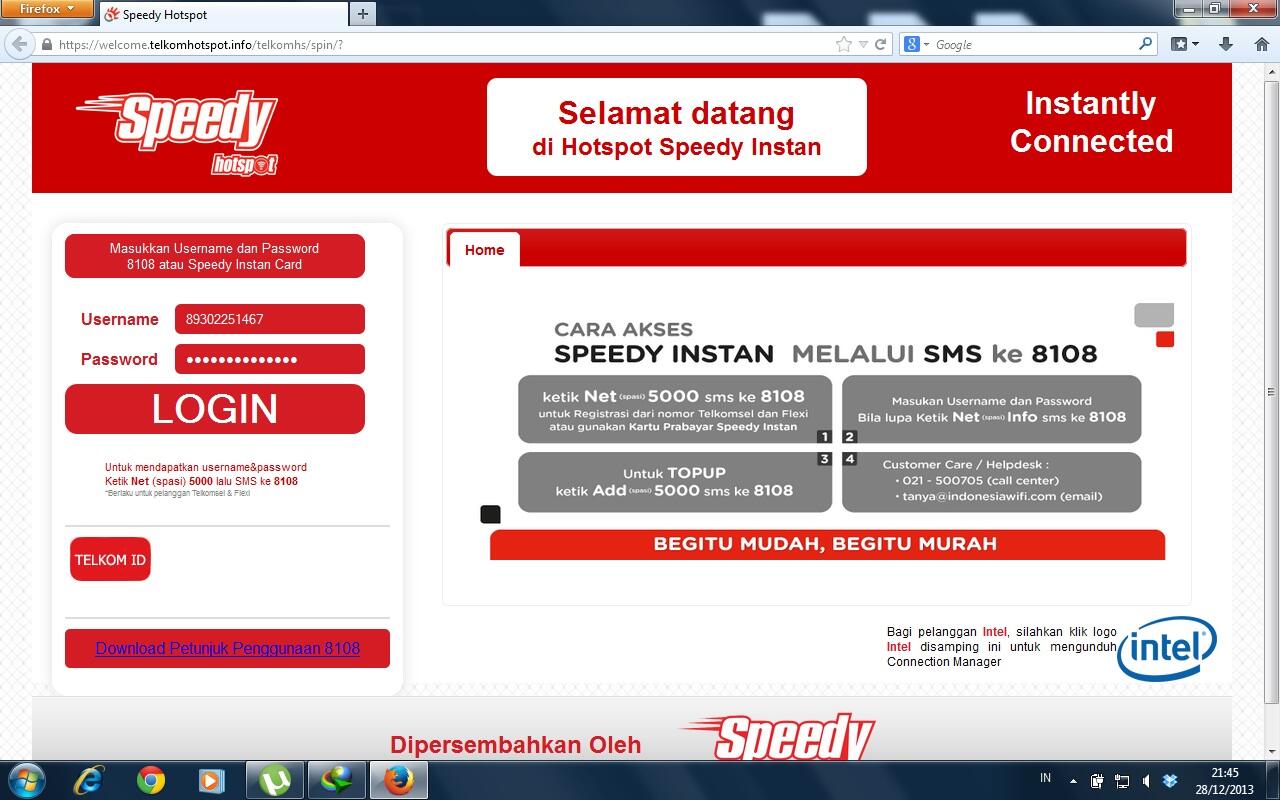Click the IN language indicator
Viewport: 1280px width, 800px height.
tap(1046, 778)
